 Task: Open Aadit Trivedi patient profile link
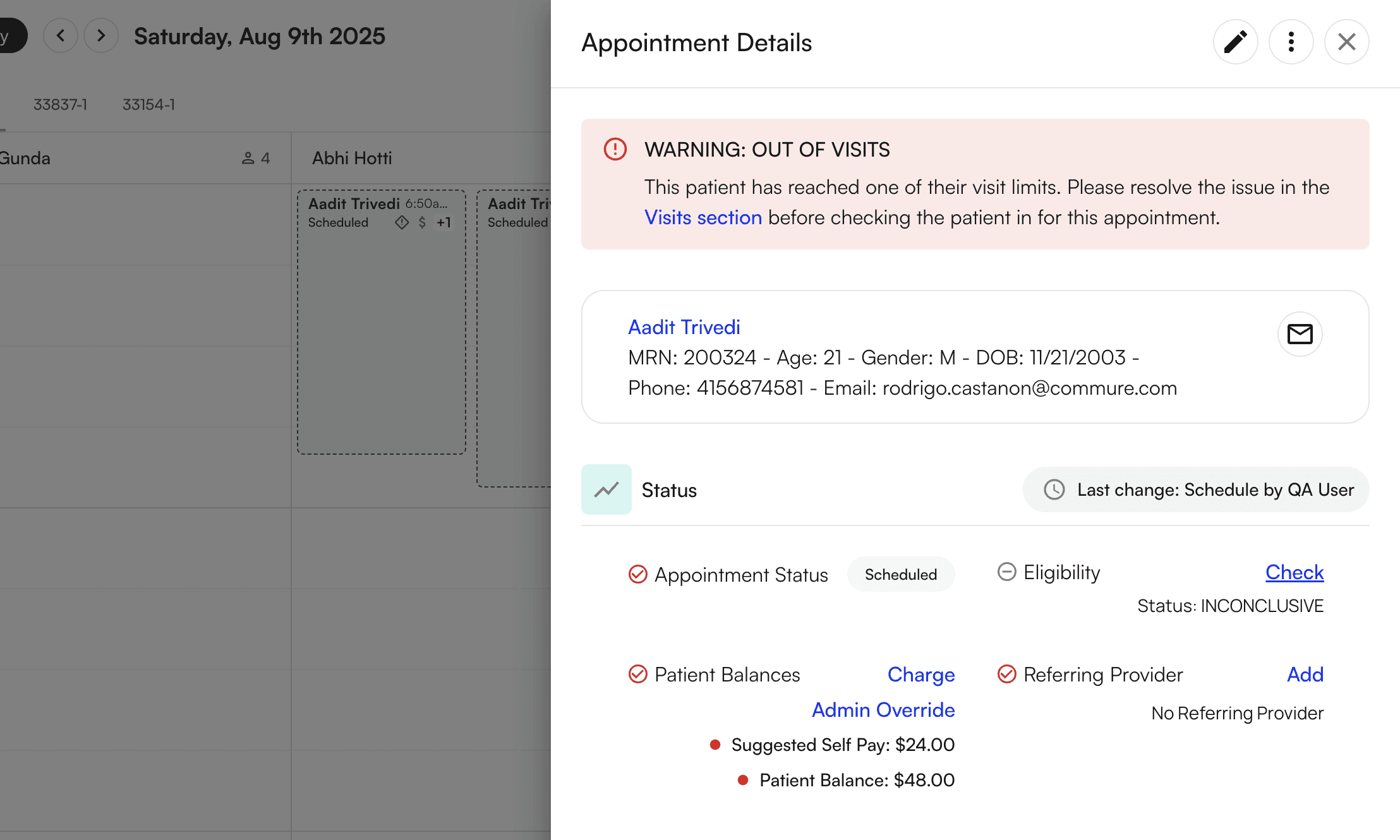pos(684,327)
